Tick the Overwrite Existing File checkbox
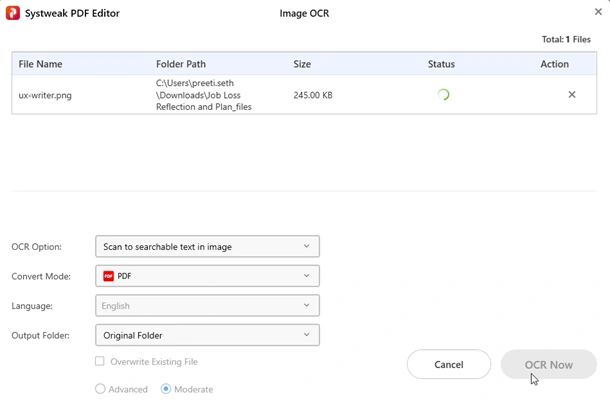This screenshot has width=610, height=404. tap(100, 361)
